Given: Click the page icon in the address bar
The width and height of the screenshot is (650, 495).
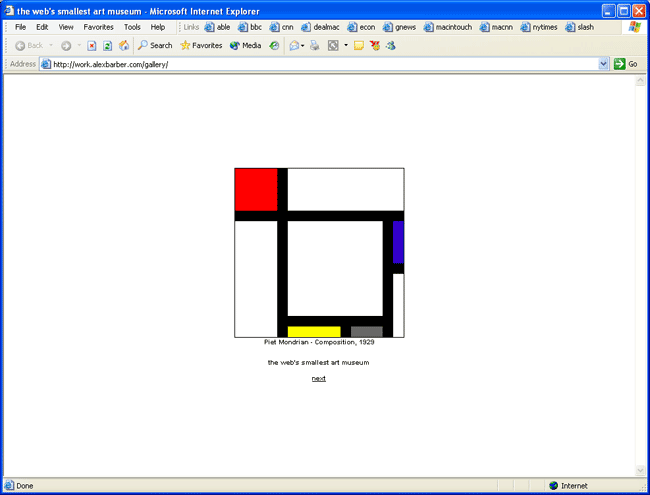Looking at the screenshot, I should 46,64.
